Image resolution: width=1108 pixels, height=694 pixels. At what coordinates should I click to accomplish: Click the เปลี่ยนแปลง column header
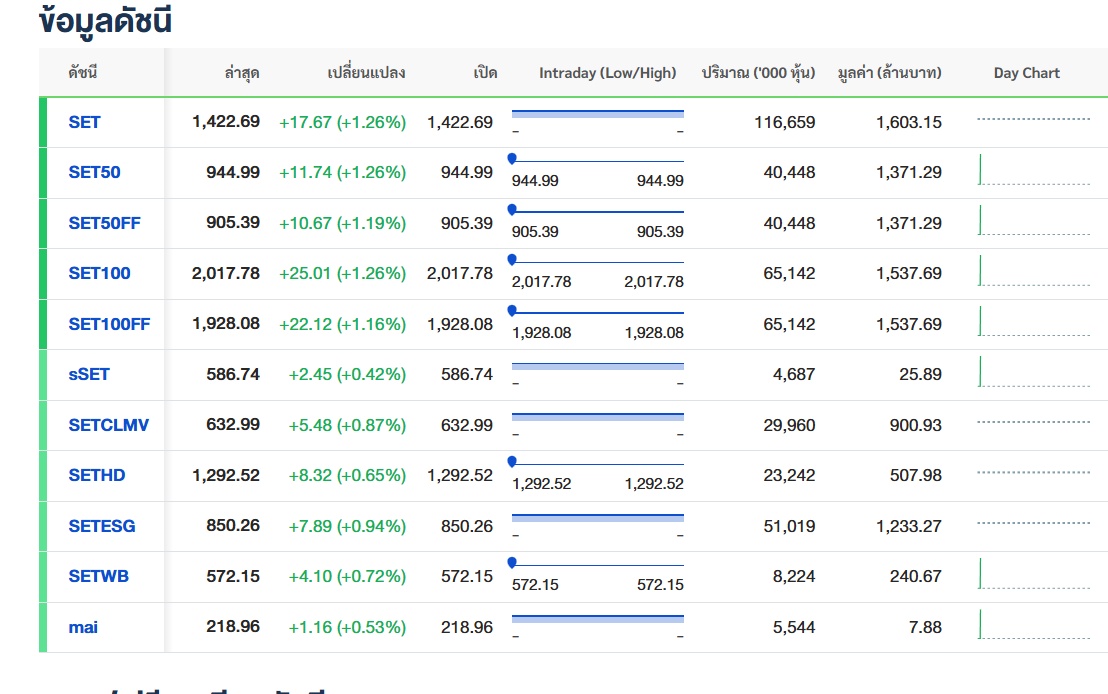(x=366, y=73)
